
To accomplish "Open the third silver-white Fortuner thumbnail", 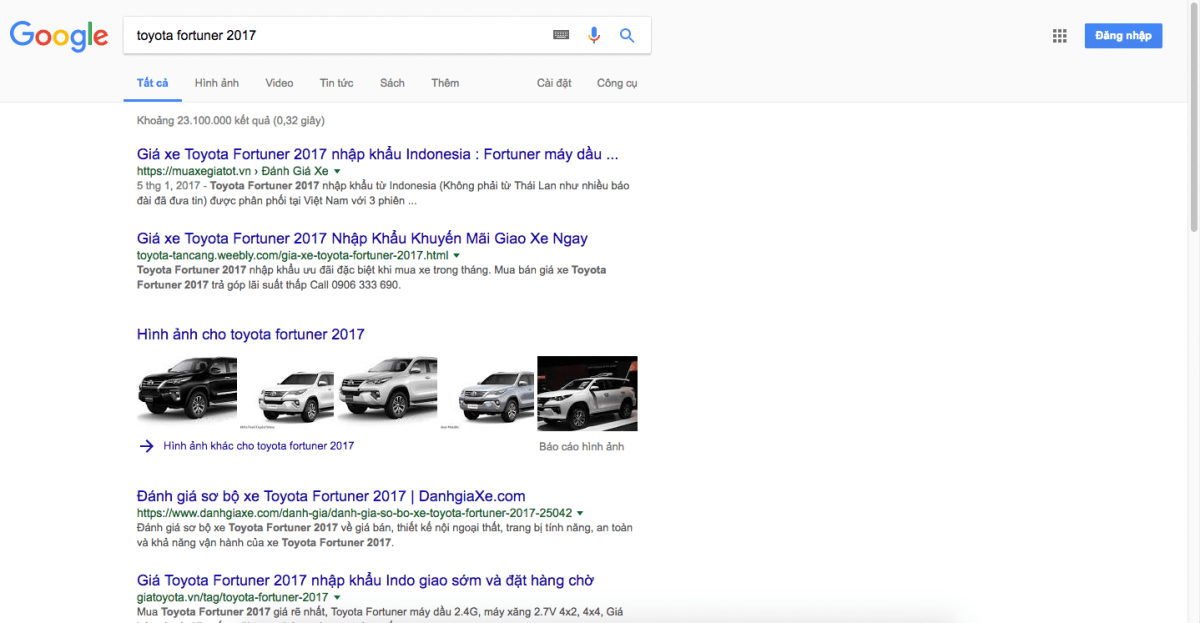I will pos(389,393).
